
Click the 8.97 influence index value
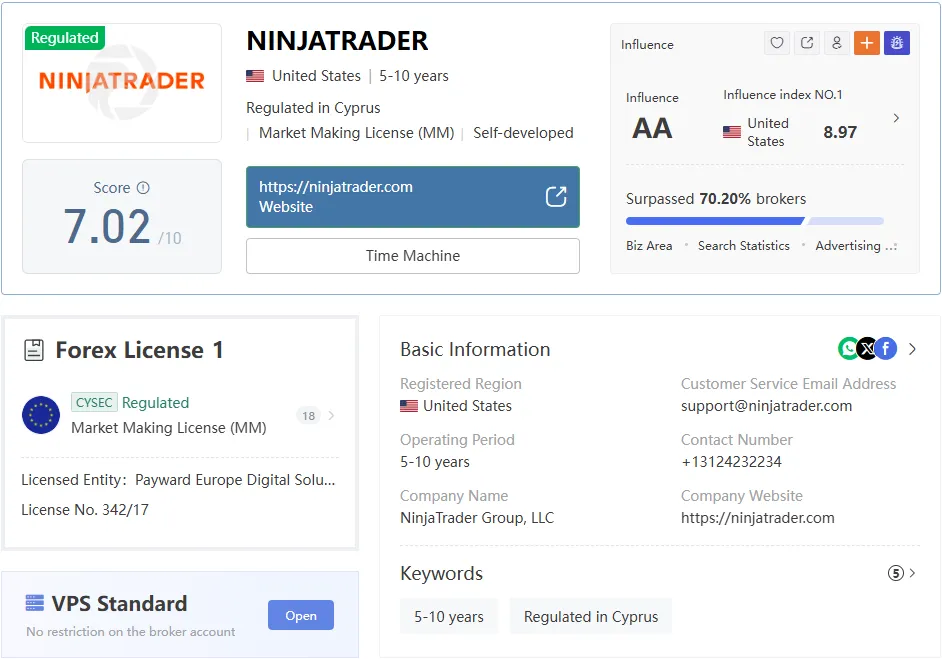[840, 132]
